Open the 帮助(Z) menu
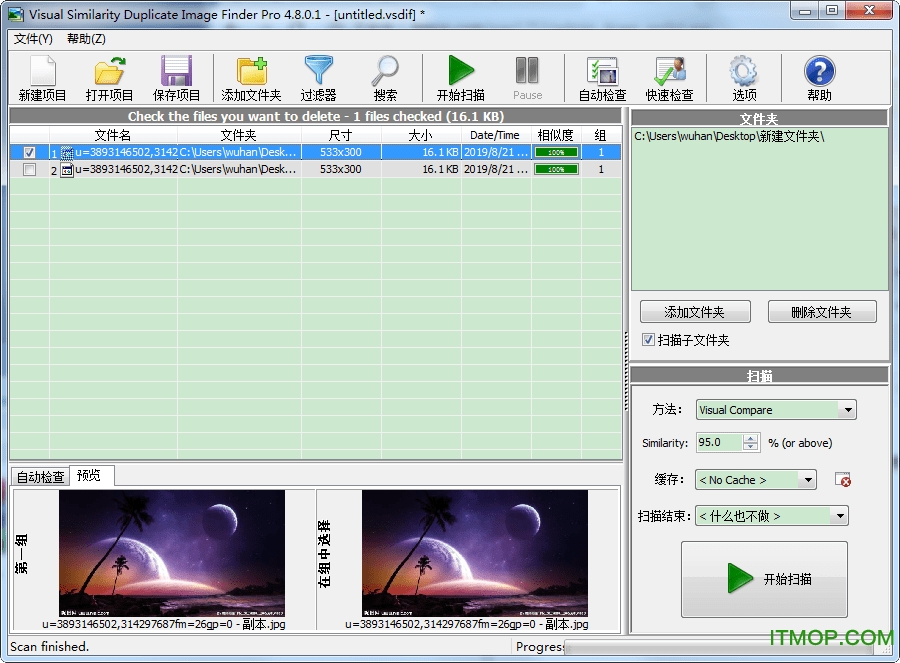Viewport: 900px width, 663px height. (86, 39)
